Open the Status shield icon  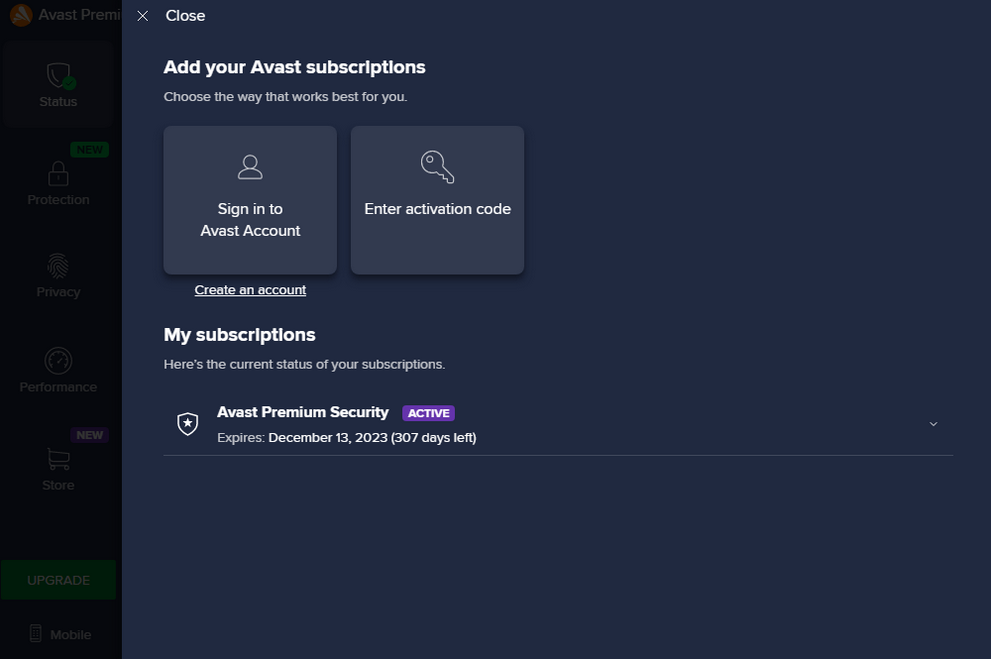pos(60,76)
